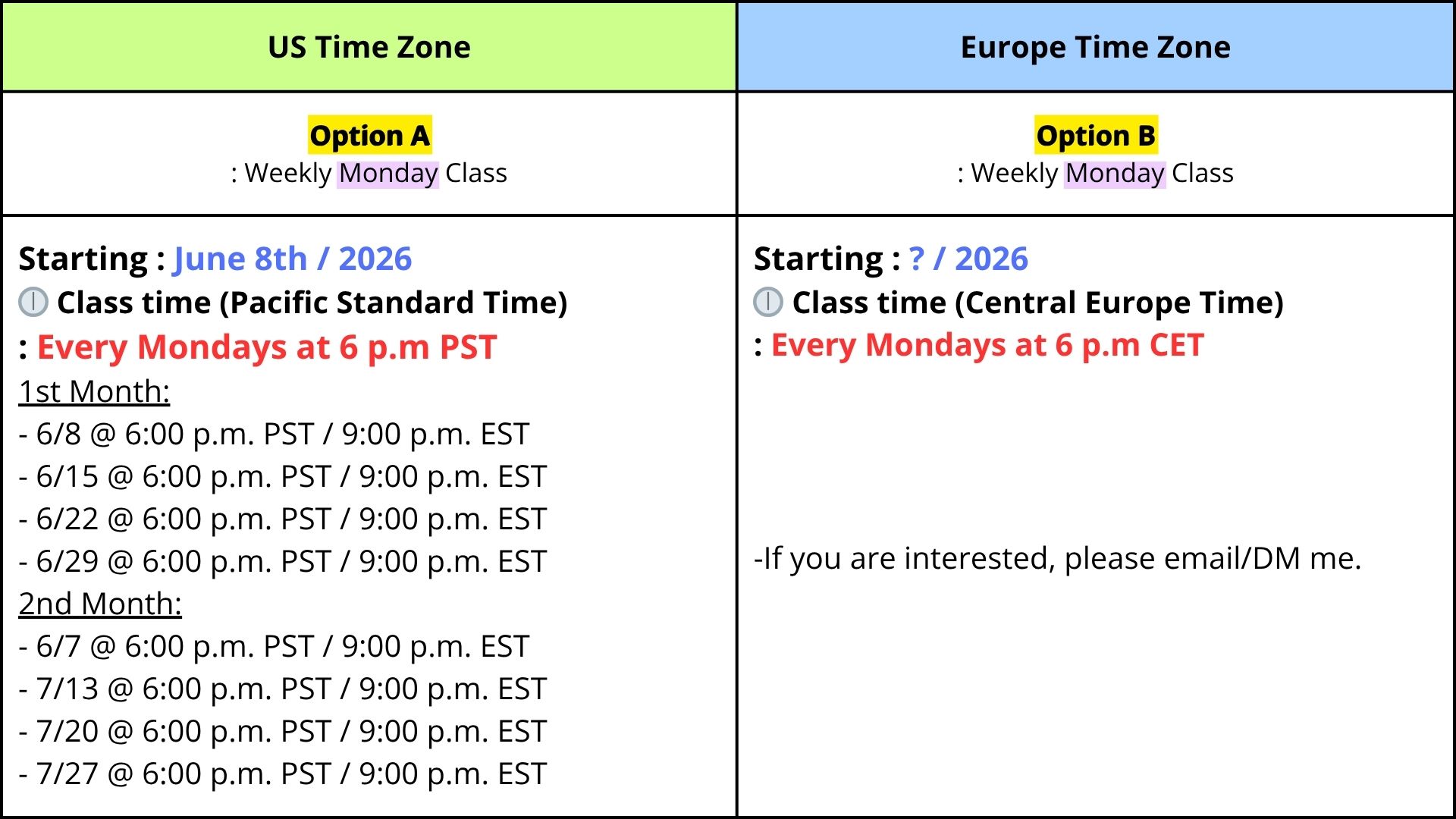Image resolution: width=1456 pixels, height=819 pixels.
Task: Select the 6/15 class schedule entry
Action: coord(283,476)
